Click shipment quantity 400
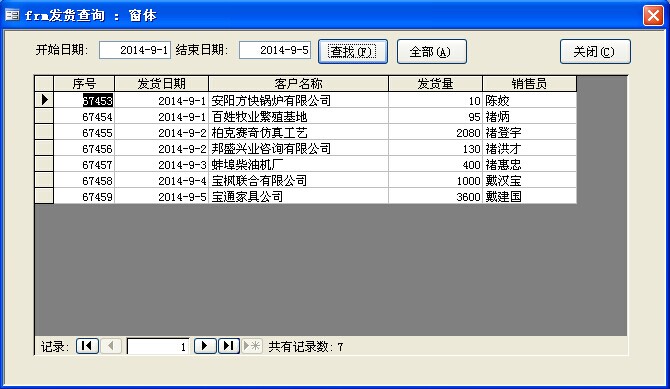Screen dimensions: 670x389 (435, 165)
